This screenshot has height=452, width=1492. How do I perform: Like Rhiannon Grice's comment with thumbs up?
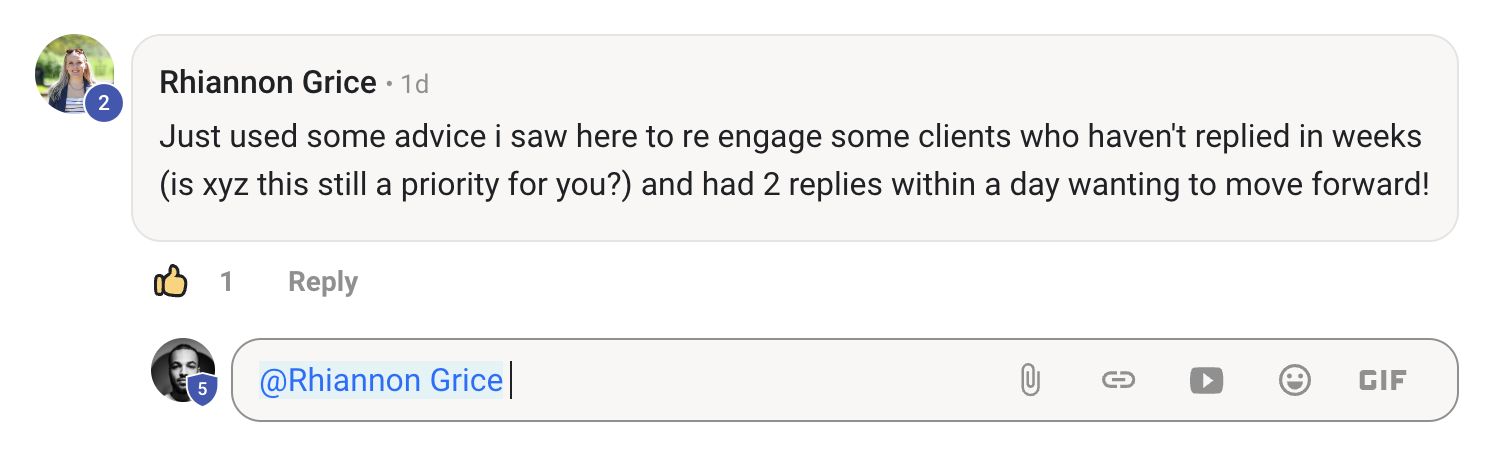click(x=171, y=282)
